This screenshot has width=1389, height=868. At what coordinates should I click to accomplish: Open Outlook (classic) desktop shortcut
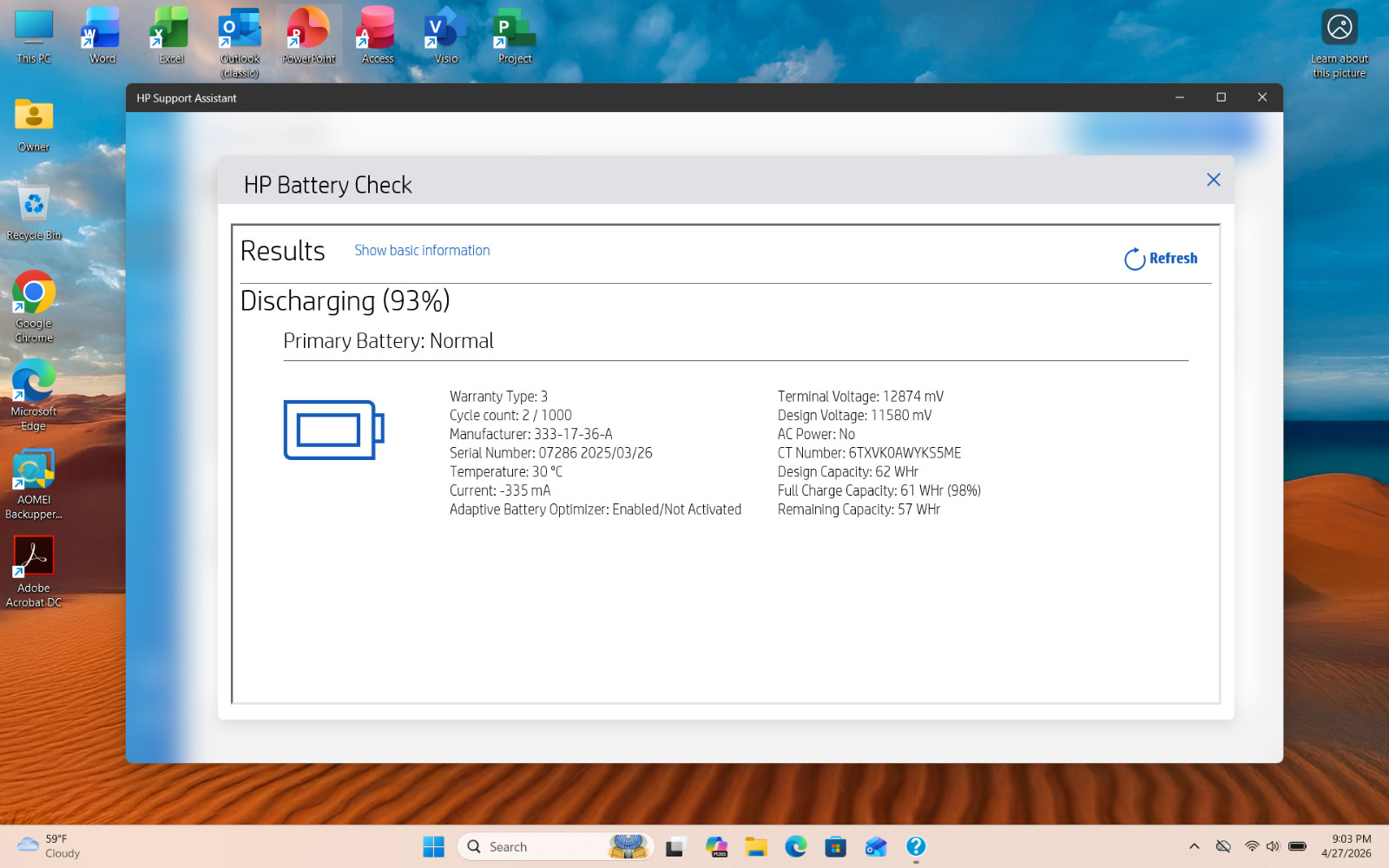point(240,43)
